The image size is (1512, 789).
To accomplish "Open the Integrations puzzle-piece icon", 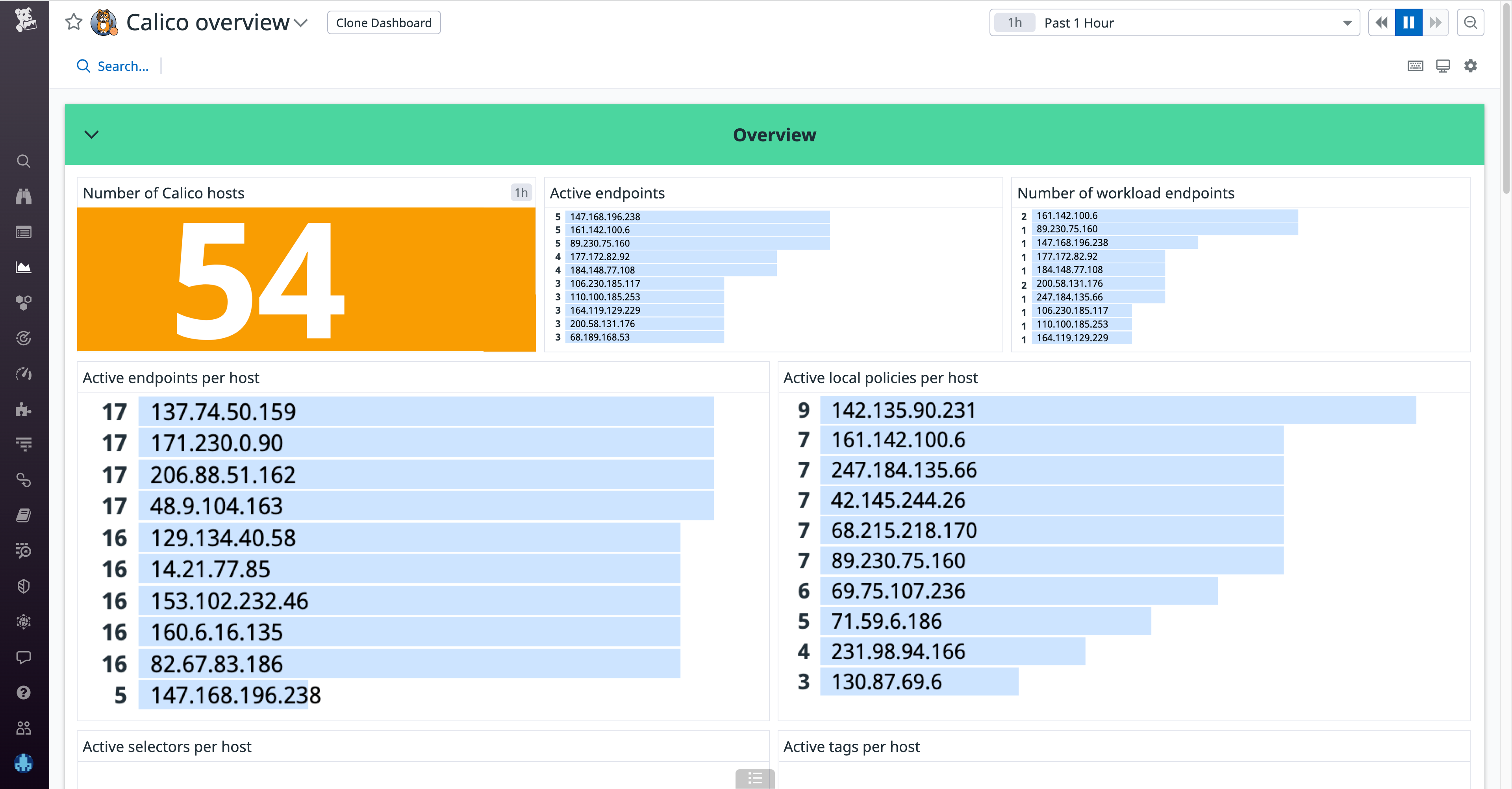I will [24, 409].
